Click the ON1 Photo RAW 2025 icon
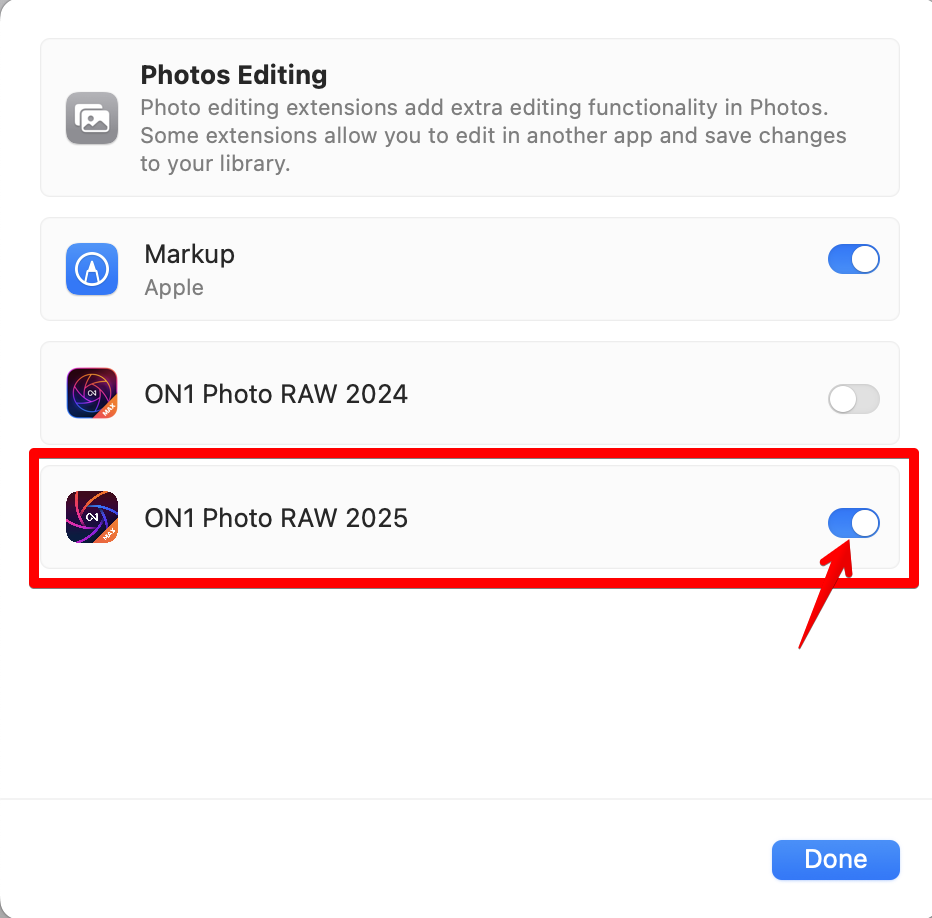The height and width of the screenshot is (918, 932). tap(92, 517)
